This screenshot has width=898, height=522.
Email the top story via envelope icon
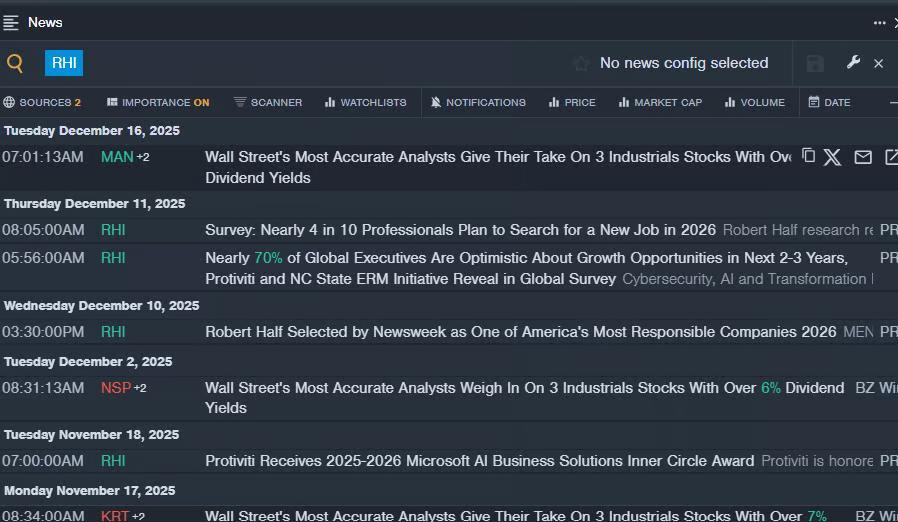(863, 157)
